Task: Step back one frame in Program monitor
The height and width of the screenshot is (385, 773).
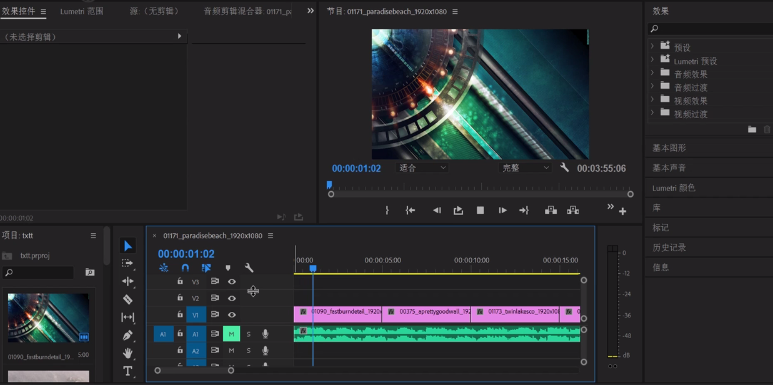Action: coord(437,210)
